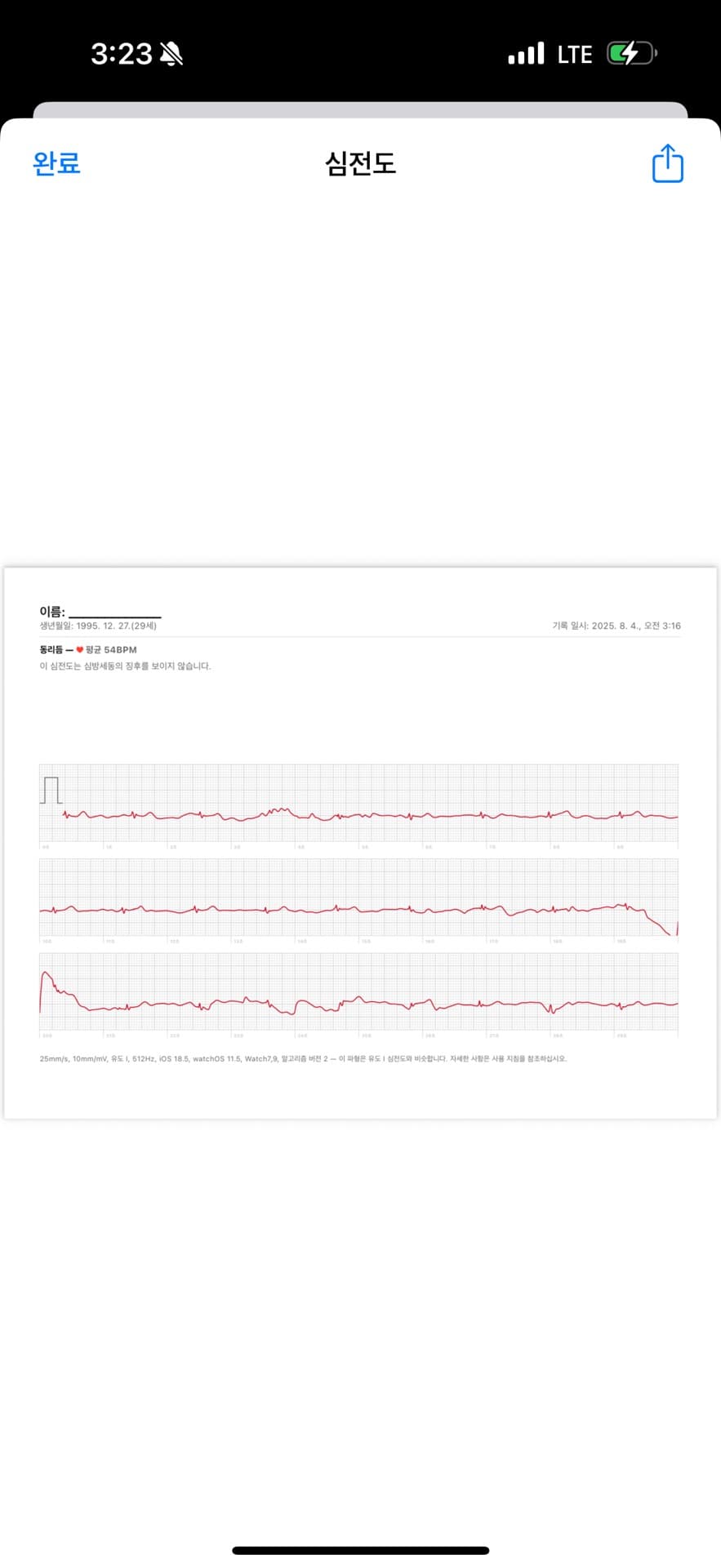721x1568 pixels.
Task: Tap the 기록 일시 2025. 8. 4. timestamp
Action: (616, 626)
